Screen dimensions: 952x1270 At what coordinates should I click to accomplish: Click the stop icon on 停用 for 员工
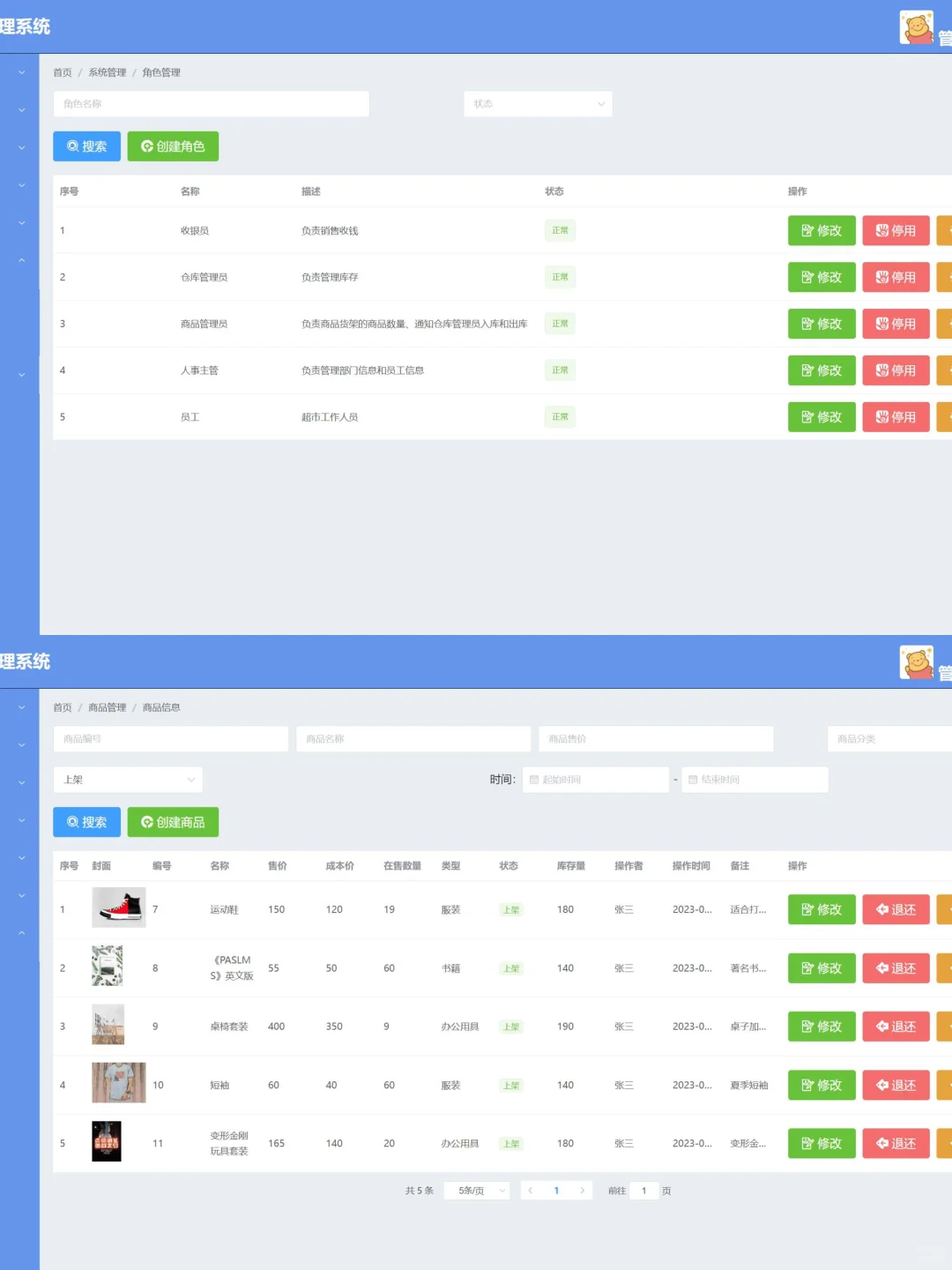pos(881,416)
